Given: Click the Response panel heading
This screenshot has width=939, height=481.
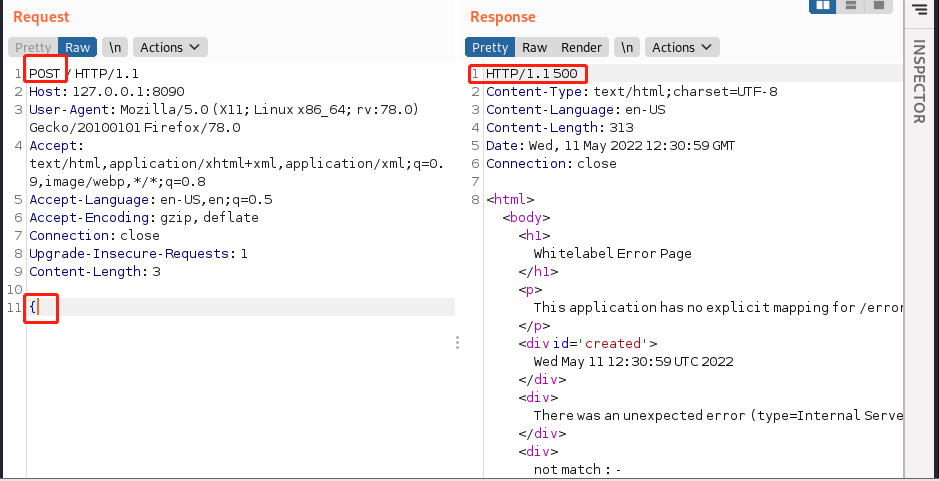Looking at the screenshot, I should point(502,17).
